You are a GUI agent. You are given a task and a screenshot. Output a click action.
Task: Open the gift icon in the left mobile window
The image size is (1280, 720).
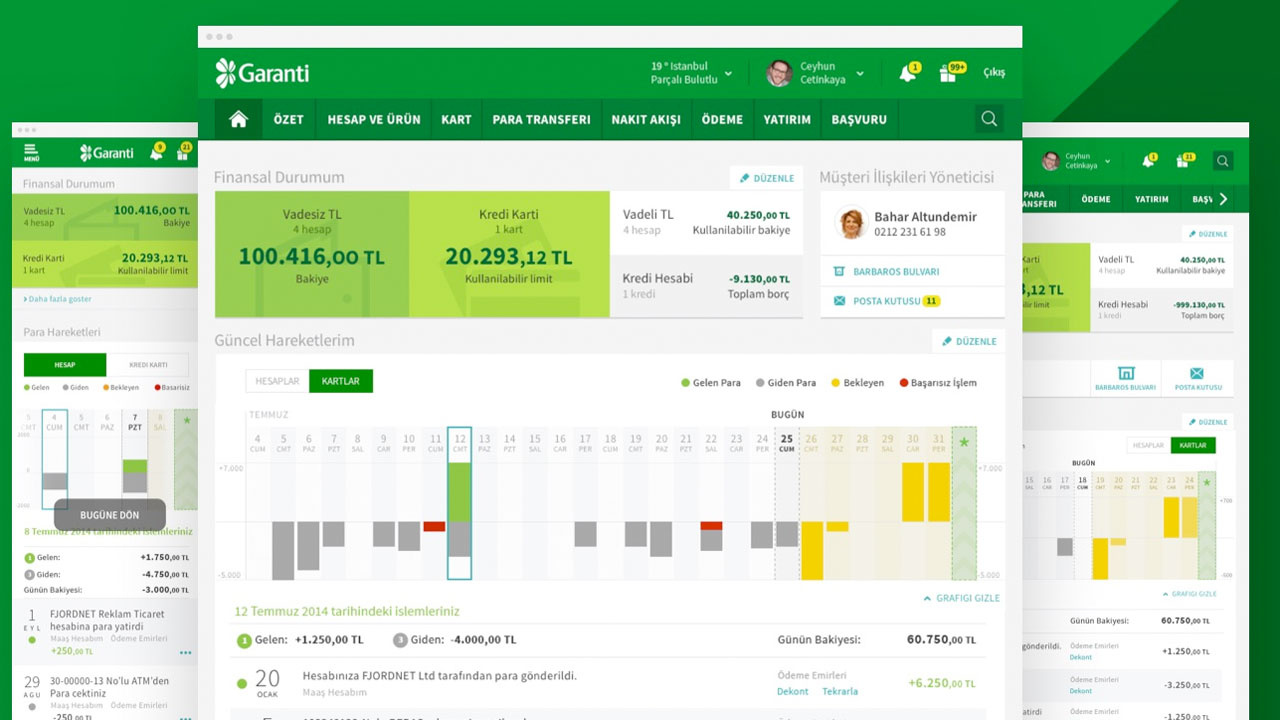(182, 152)
